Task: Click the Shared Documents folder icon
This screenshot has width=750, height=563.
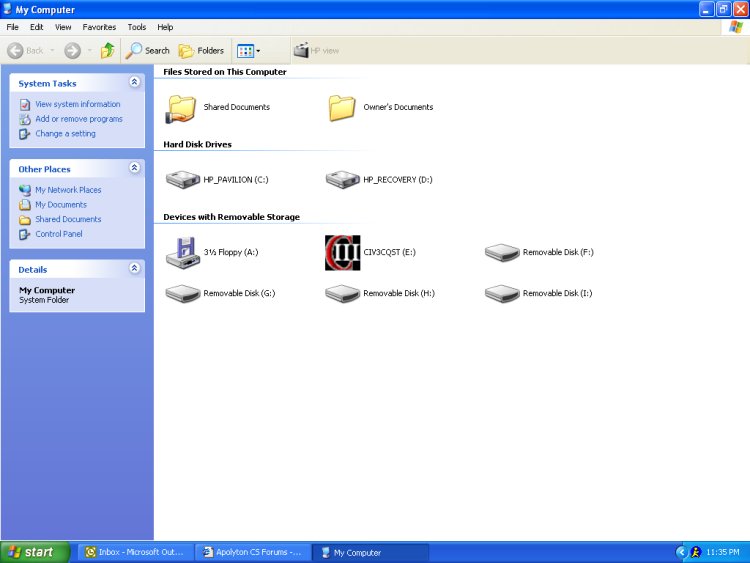Action: pos(183,107)
